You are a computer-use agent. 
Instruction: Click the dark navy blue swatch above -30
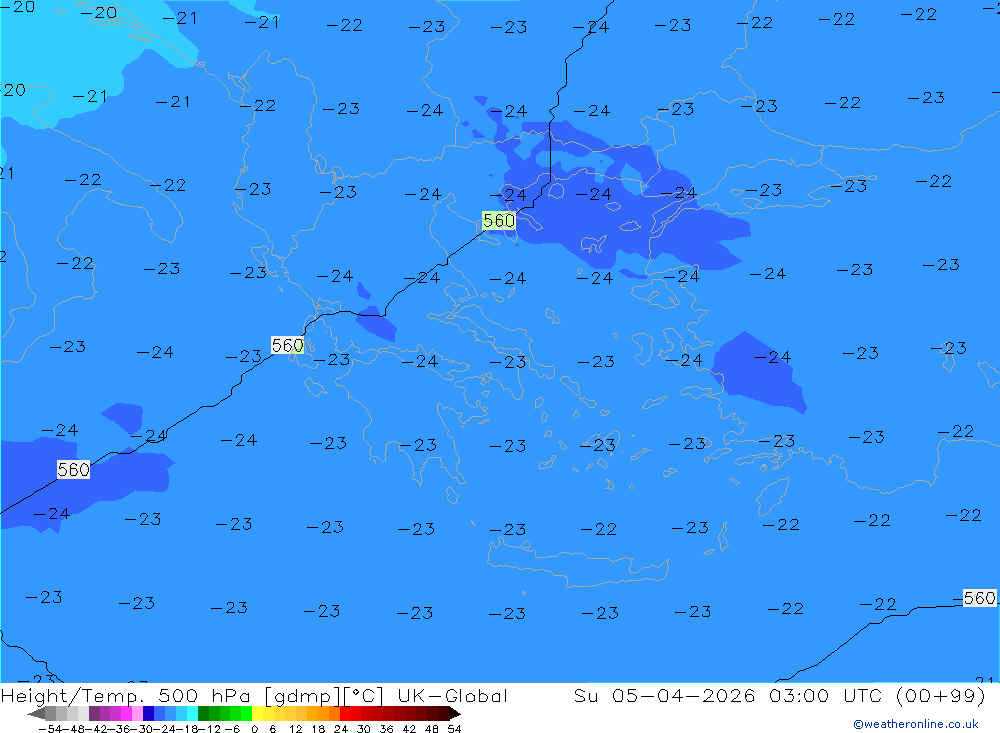(148, 713)
